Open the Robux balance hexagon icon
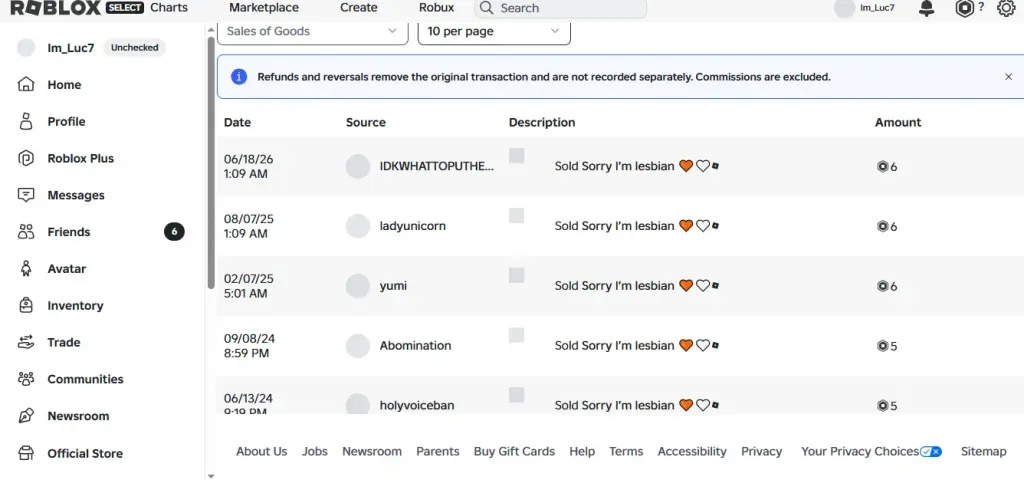This screenshot has width=1024, height=480. click(965, 8)
